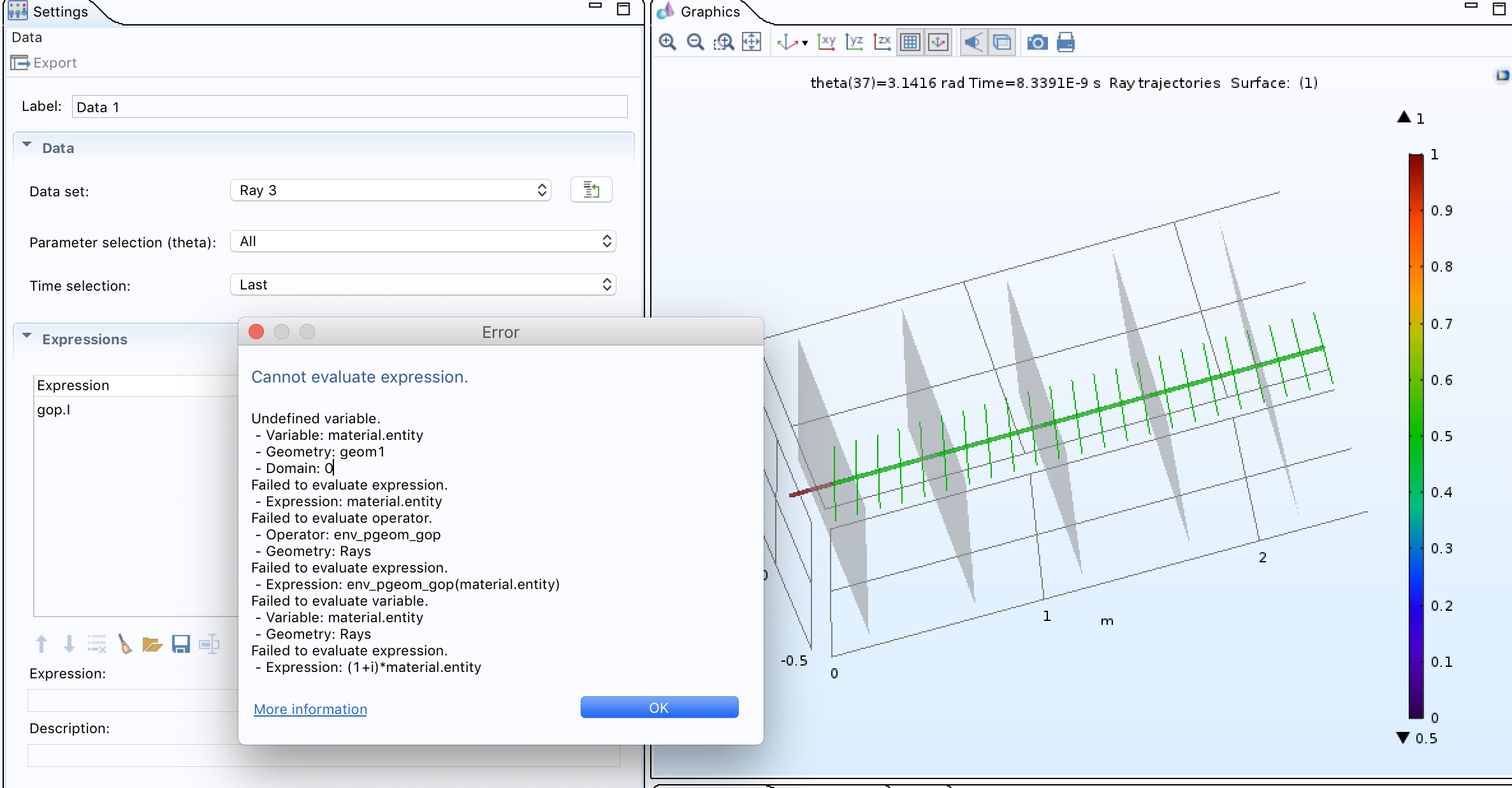Open the Time selection dropdown

click(422, 284)
